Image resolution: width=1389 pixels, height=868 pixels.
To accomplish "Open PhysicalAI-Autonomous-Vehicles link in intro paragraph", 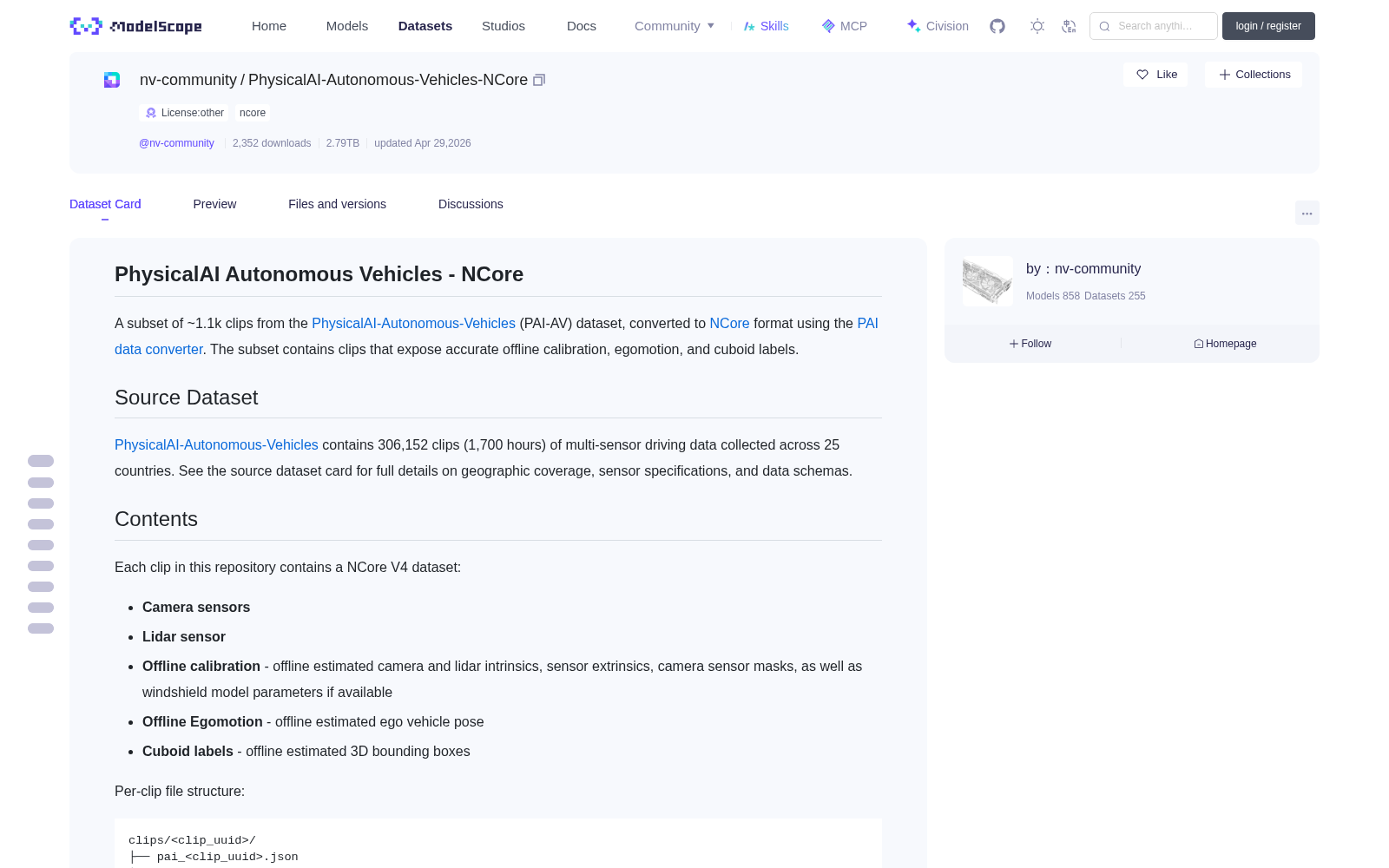I will [x=413, y=323].
